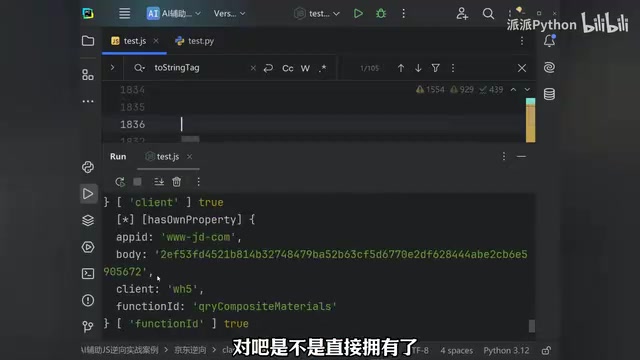Open the Services tool window
This screenshot has height=360, width=640.
pos(88,247)
